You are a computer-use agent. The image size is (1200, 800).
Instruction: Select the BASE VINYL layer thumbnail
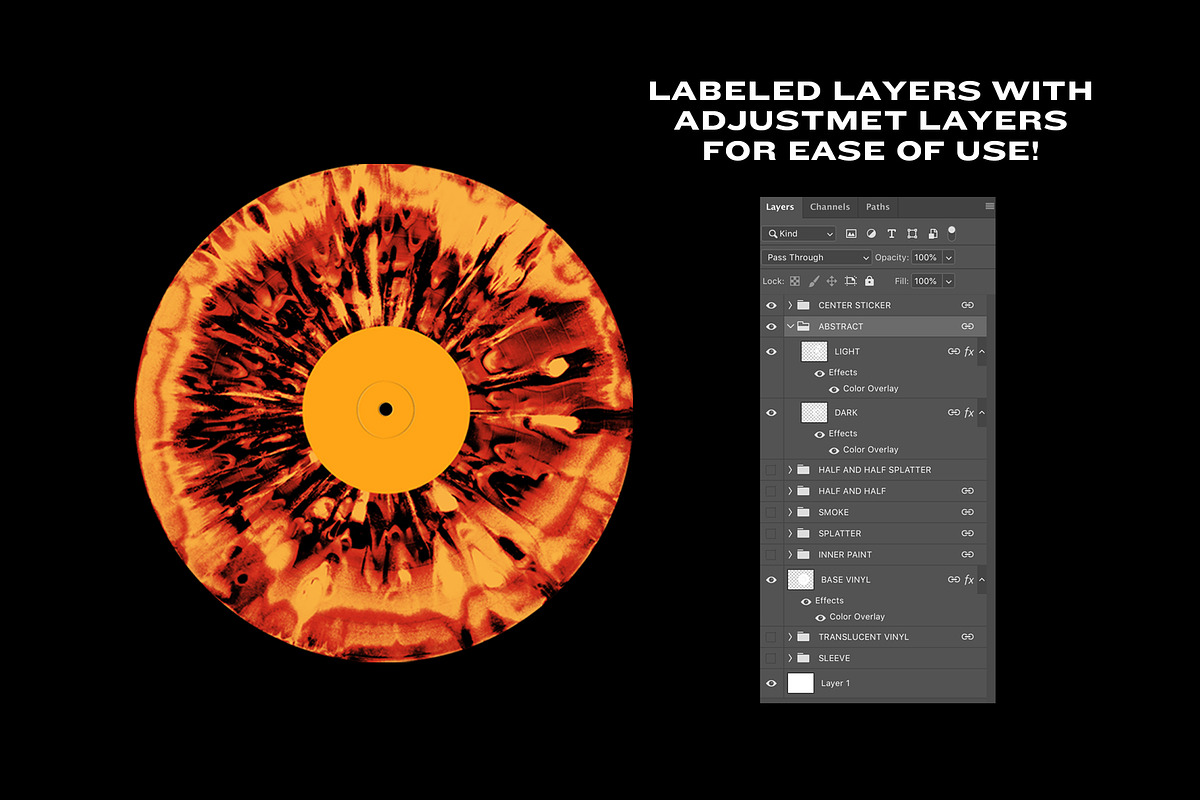[801, 580]
